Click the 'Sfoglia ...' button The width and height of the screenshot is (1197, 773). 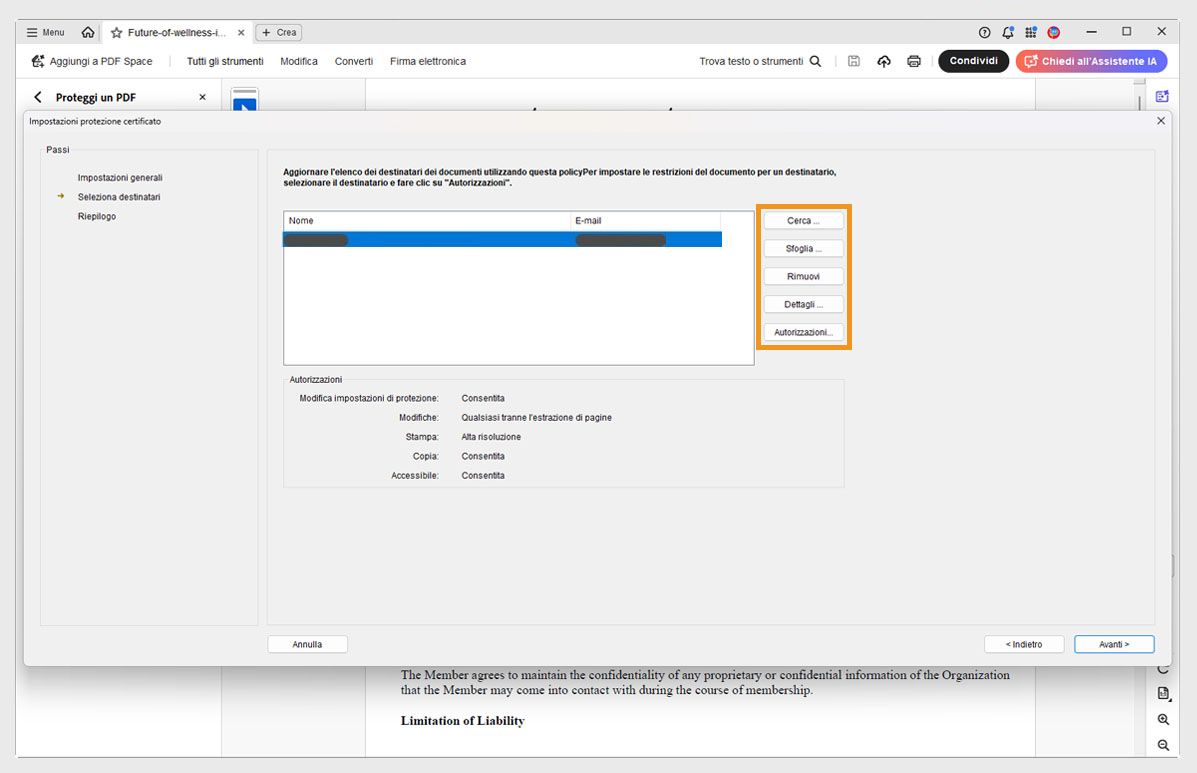pyautogui.click(x=803, y=248)
